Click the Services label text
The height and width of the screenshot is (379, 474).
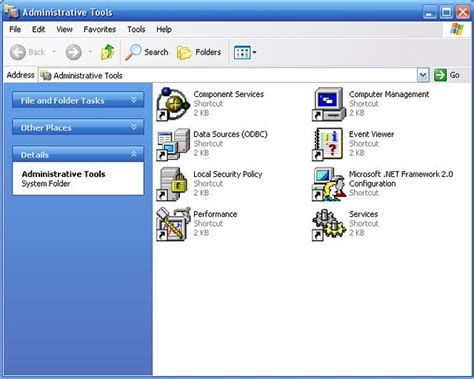click(x=363, y=214)
